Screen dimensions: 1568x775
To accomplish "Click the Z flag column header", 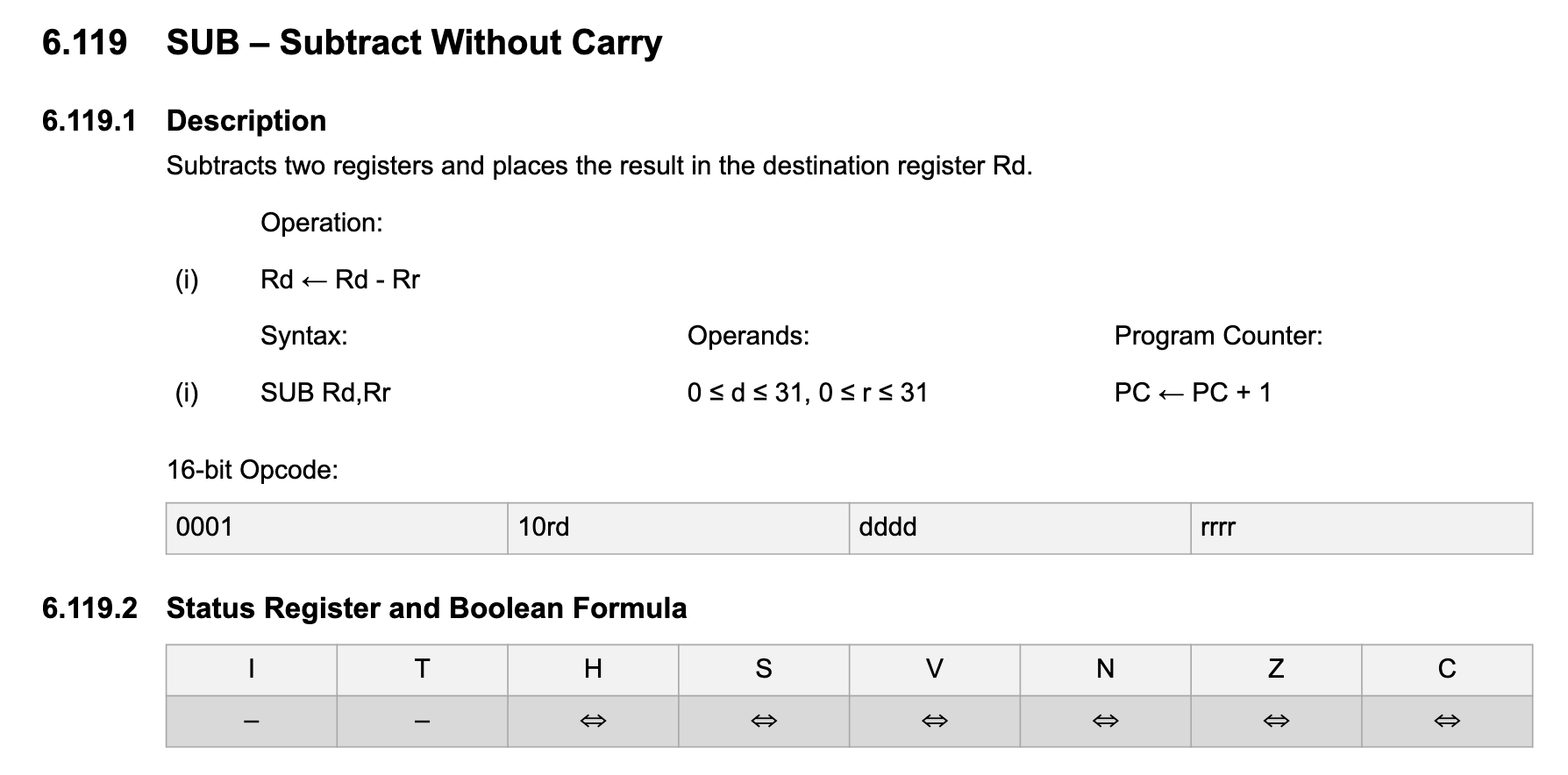I will pos(1276,670).
